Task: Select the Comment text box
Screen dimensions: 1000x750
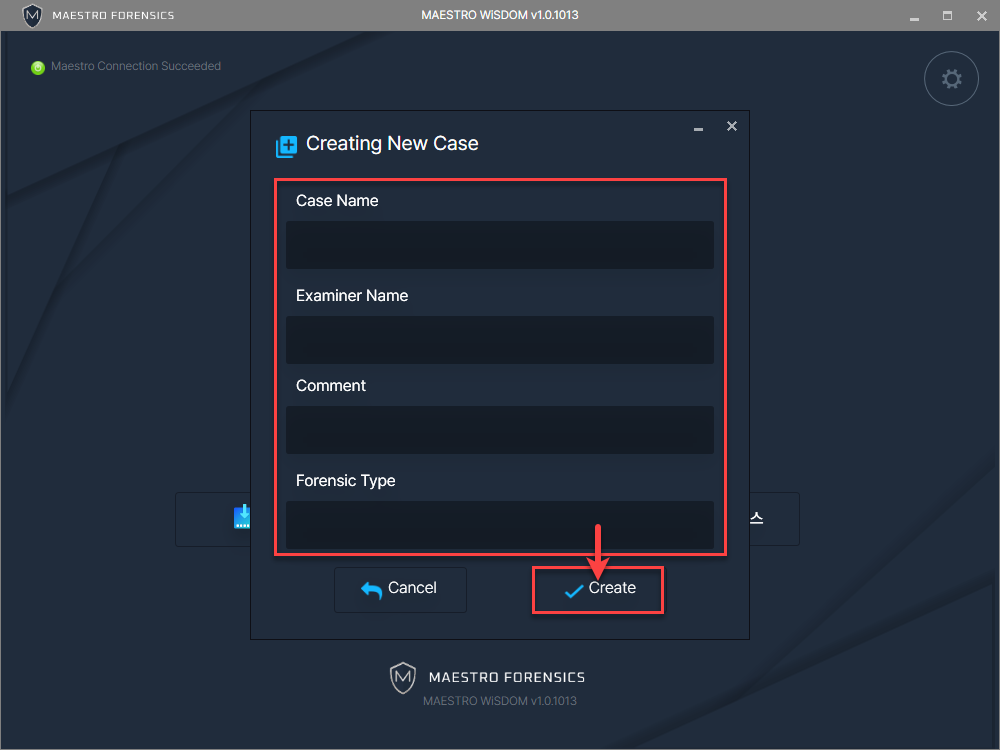Action: pos(500,430)
